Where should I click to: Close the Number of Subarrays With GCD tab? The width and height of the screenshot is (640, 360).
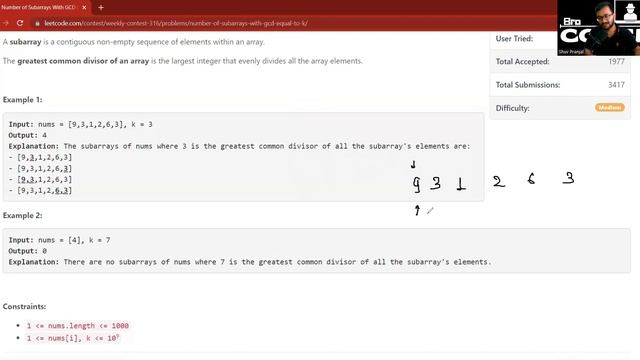84,7
